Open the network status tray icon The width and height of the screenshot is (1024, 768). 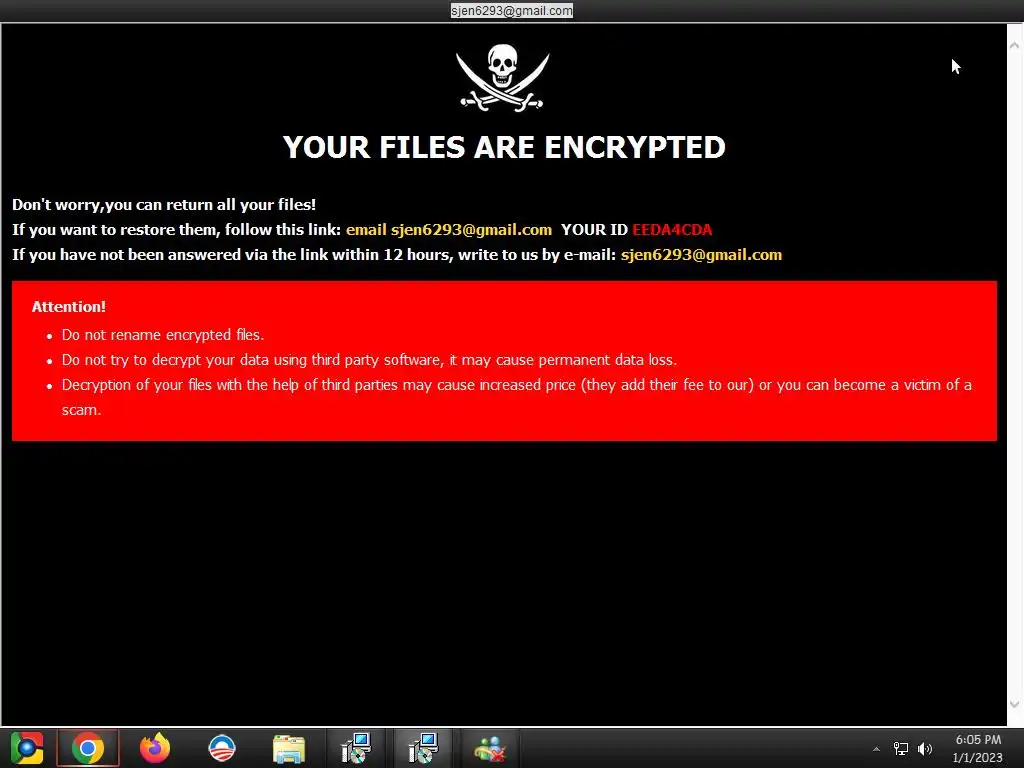(901, 748)
